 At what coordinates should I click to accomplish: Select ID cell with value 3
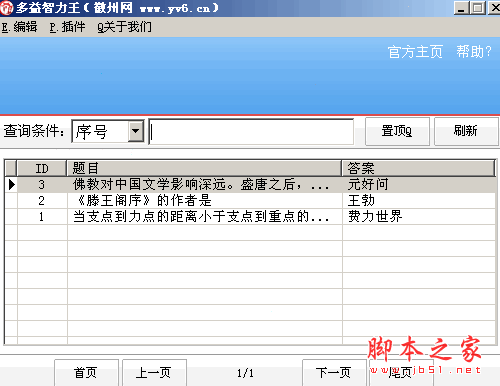click(x=42, y=184)
